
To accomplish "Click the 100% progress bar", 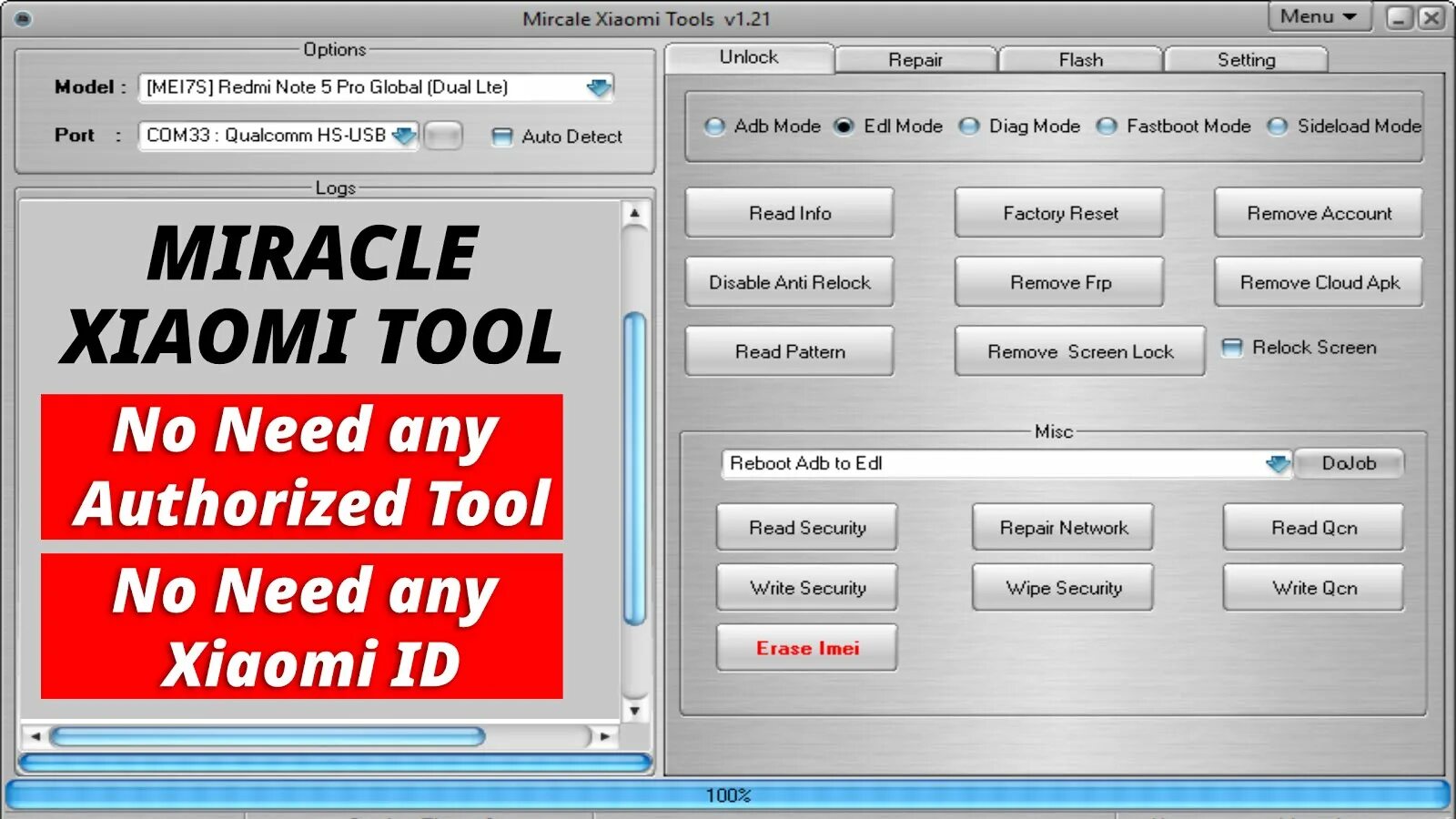I will (728, 795).
